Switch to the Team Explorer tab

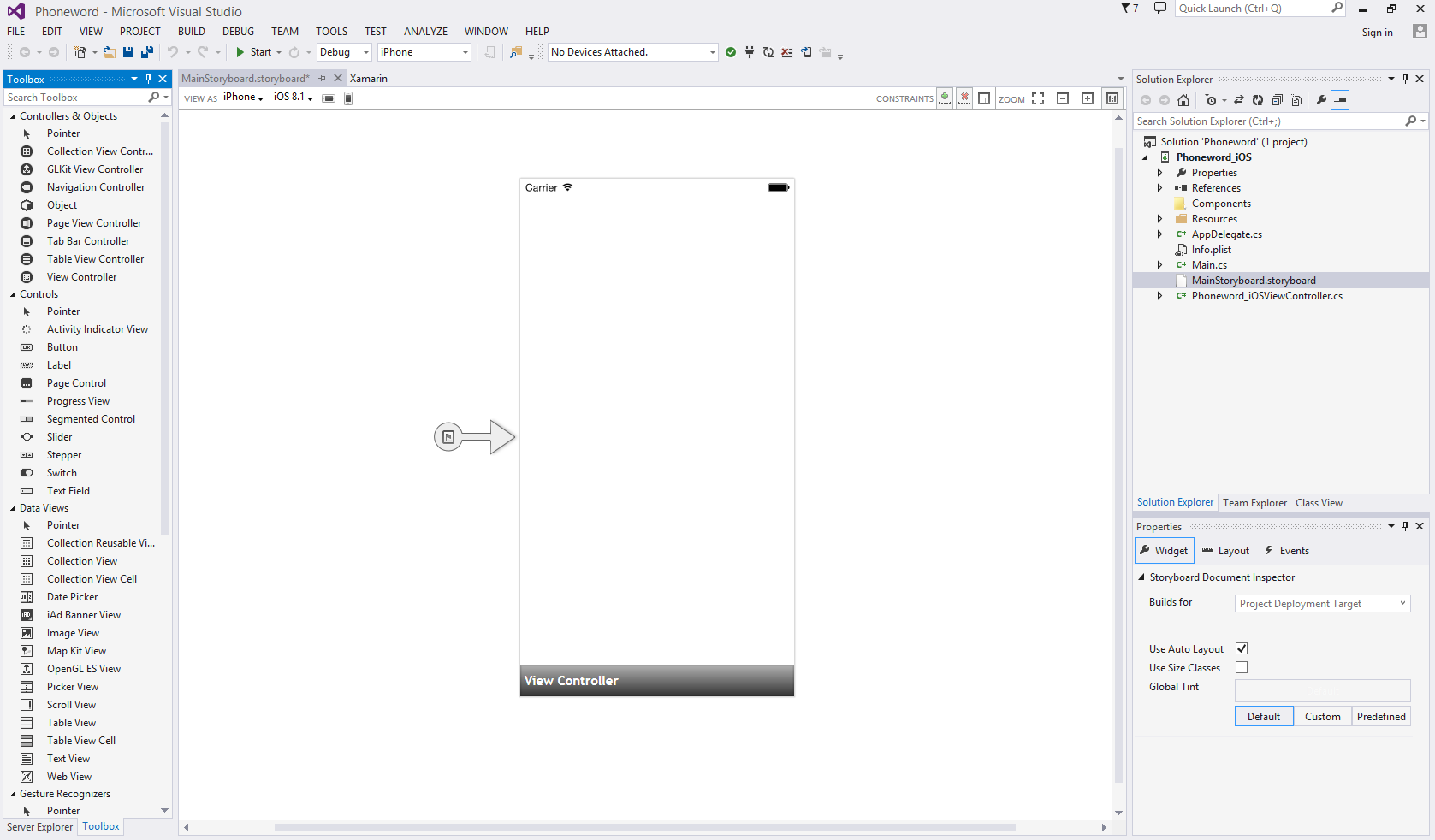[x=1254, y=503]
